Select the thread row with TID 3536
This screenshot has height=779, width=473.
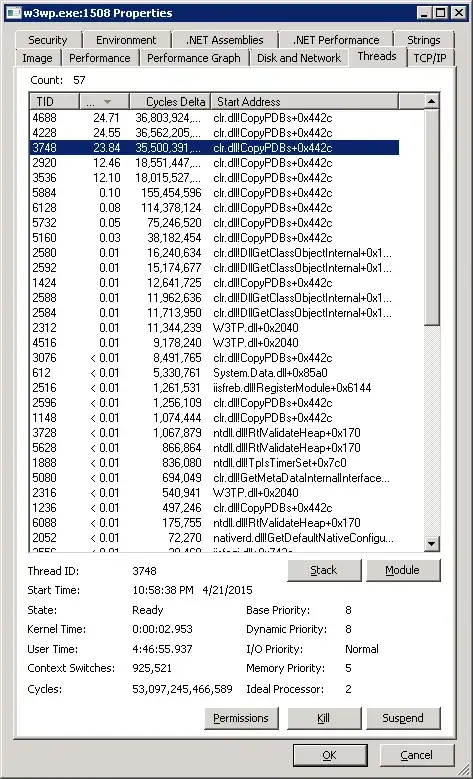coord(214,178)
